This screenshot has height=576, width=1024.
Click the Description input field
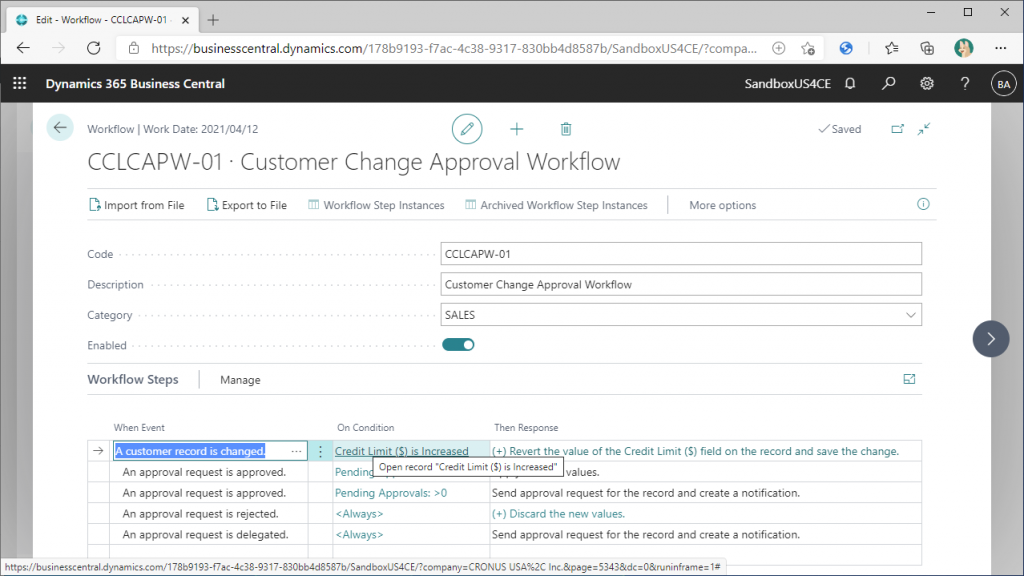[x=681, y=284]
